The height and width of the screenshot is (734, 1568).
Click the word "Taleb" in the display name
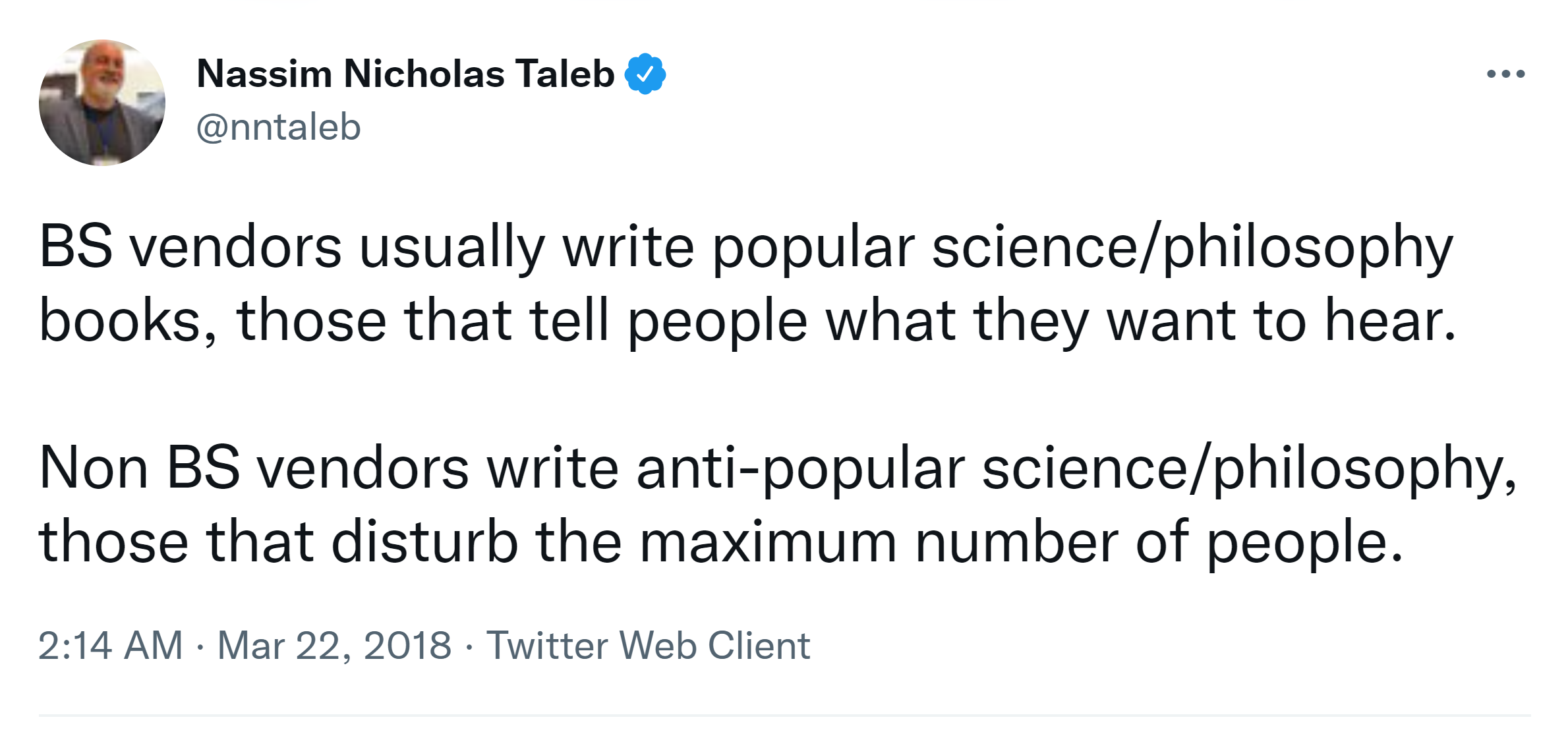click(565, 73)
